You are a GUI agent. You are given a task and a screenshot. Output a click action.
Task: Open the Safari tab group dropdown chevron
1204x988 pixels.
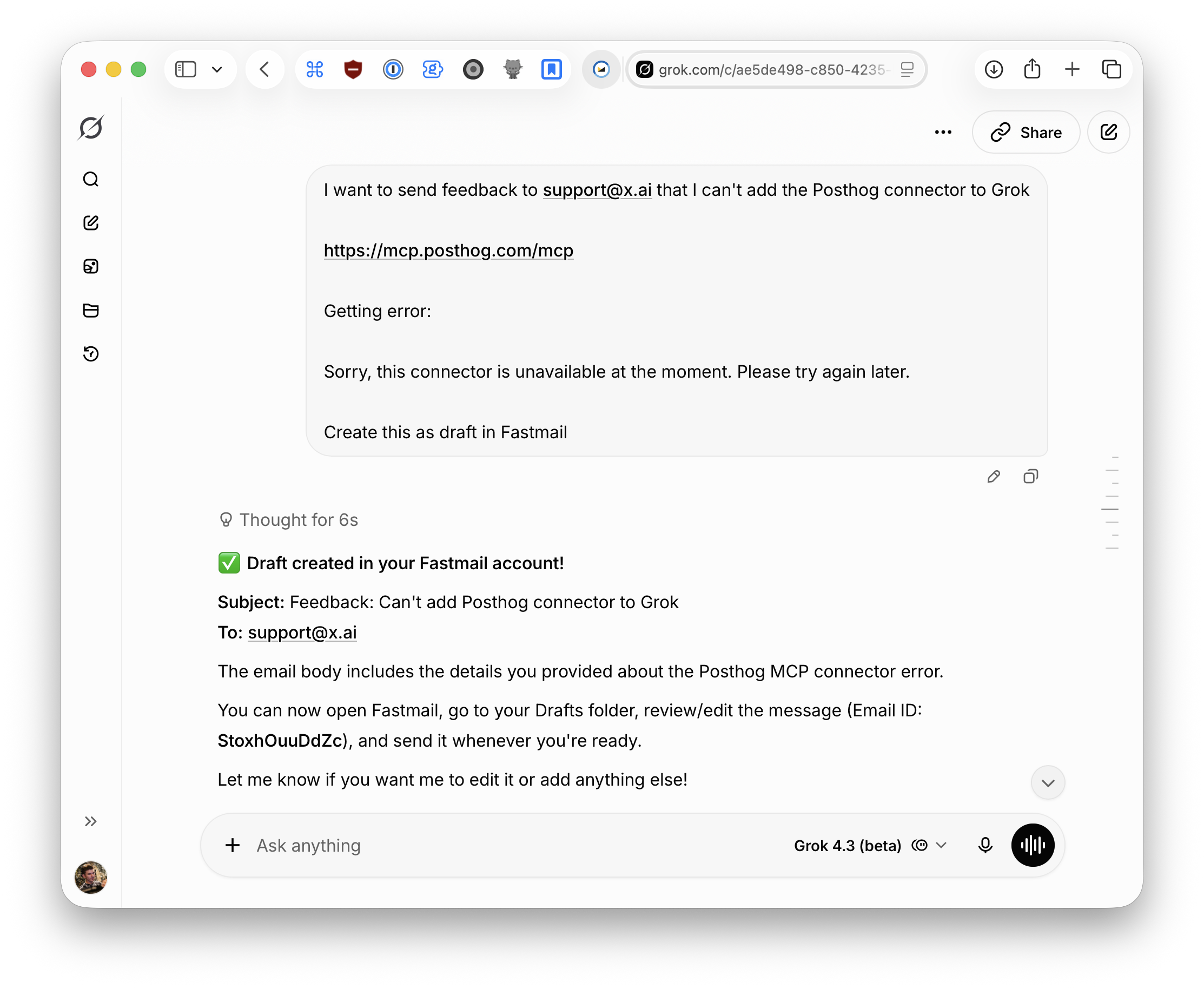(217, 69)
